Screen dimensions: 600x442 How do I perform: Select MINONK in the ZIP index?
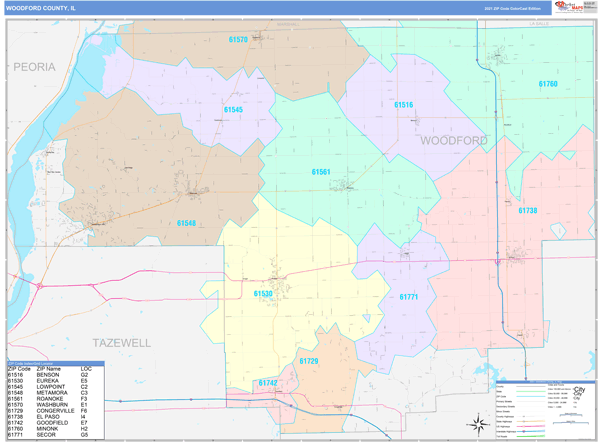coord(47,429)
